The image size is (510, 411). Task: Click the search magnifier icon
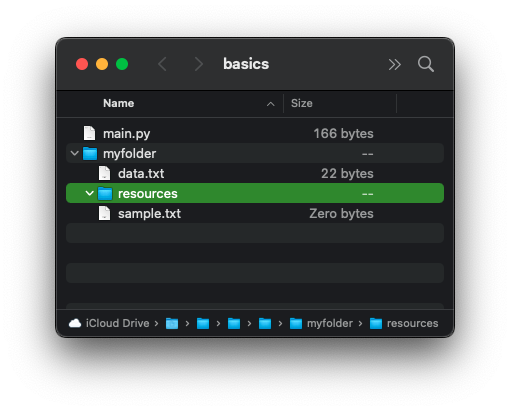(426, 64)
